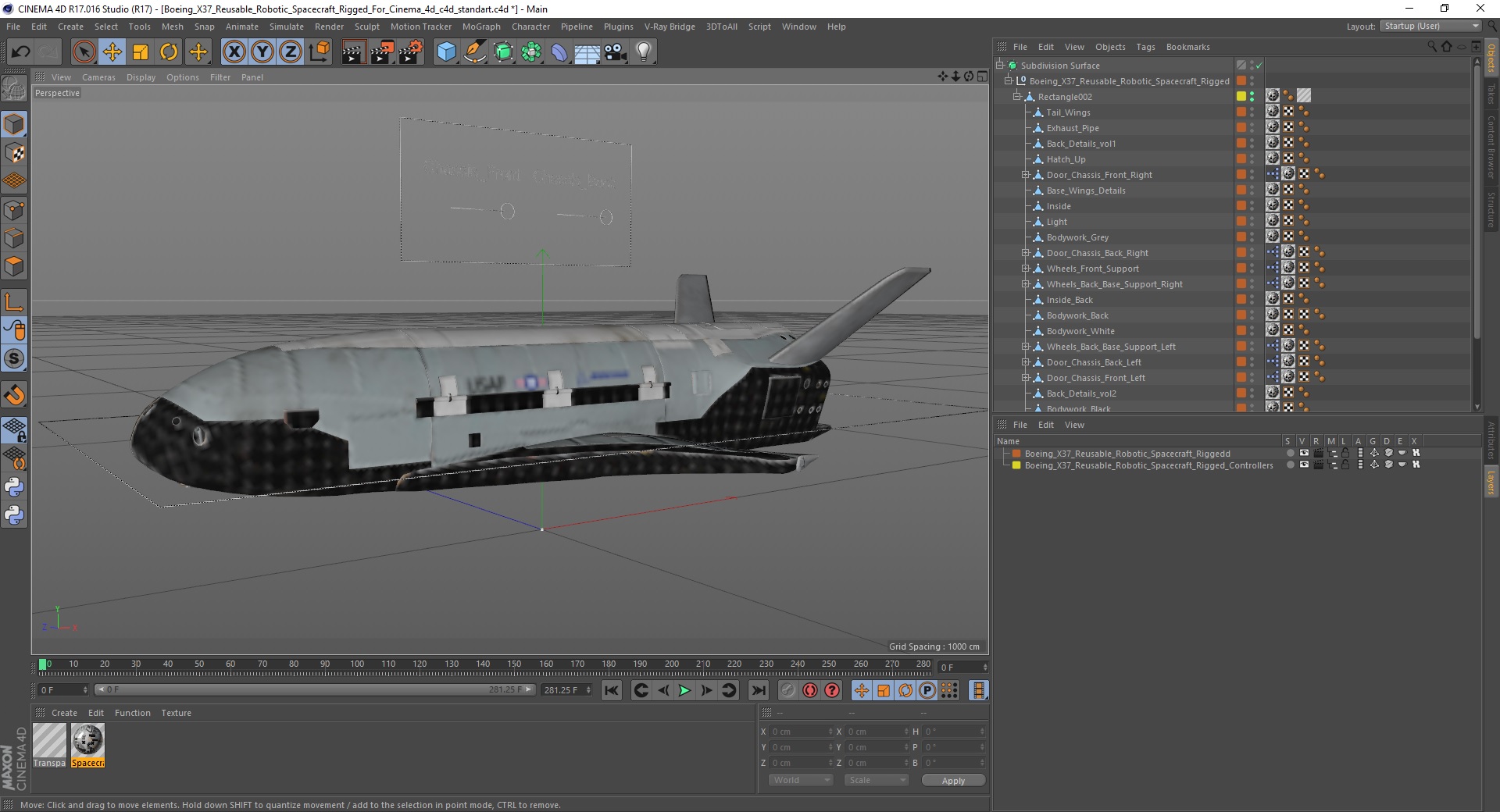Open the MoGraph menu
The image size is (1500, 812).
click(x=481, y=27)
